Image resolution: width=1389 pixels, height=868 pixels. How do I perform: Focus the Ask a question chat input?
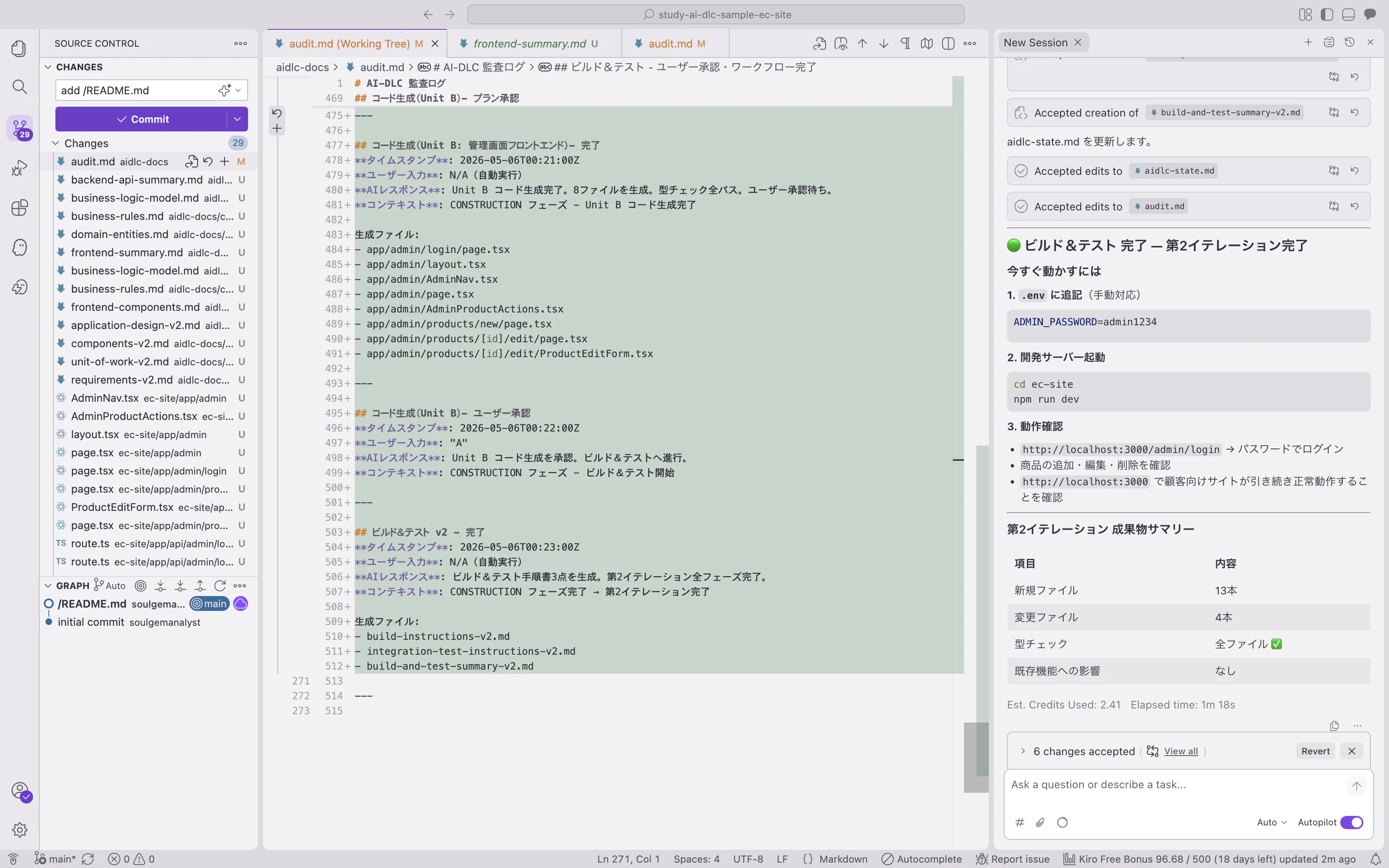coord(1177,785)
